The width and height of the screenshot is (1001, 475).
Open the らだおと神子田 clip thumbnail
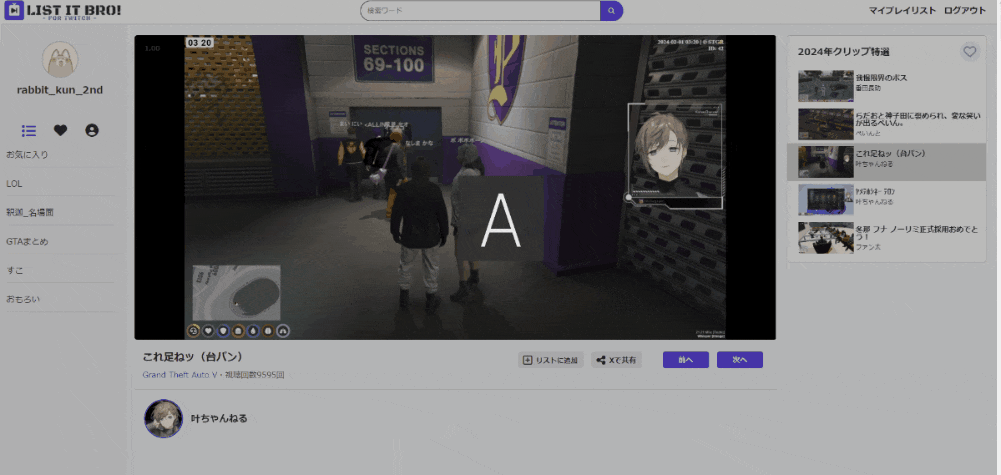pos(825,124)
